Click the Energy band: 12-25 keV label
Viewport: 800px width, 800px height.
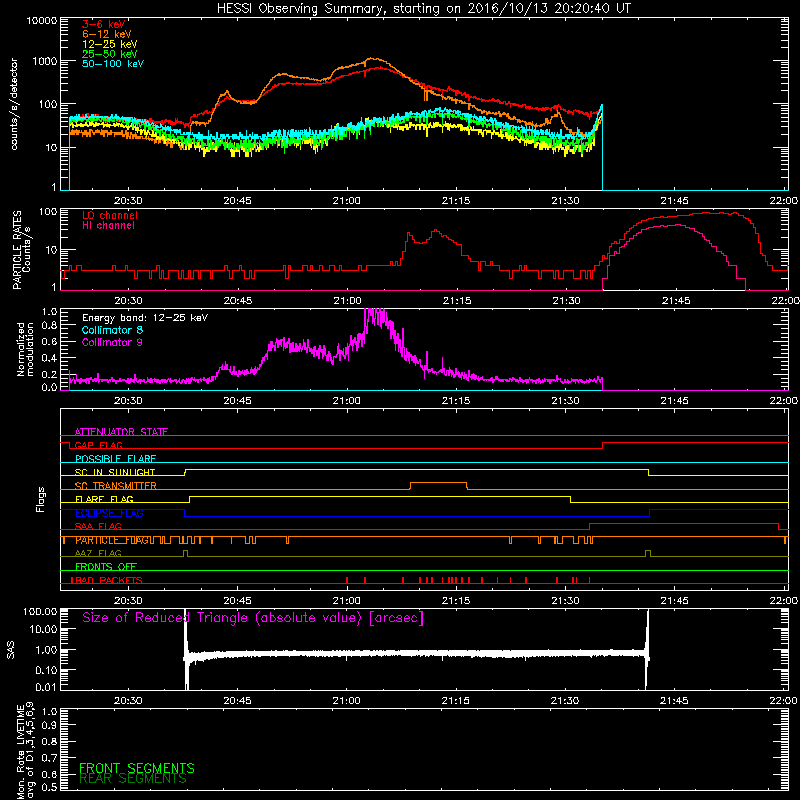click(x=145, y=318)
